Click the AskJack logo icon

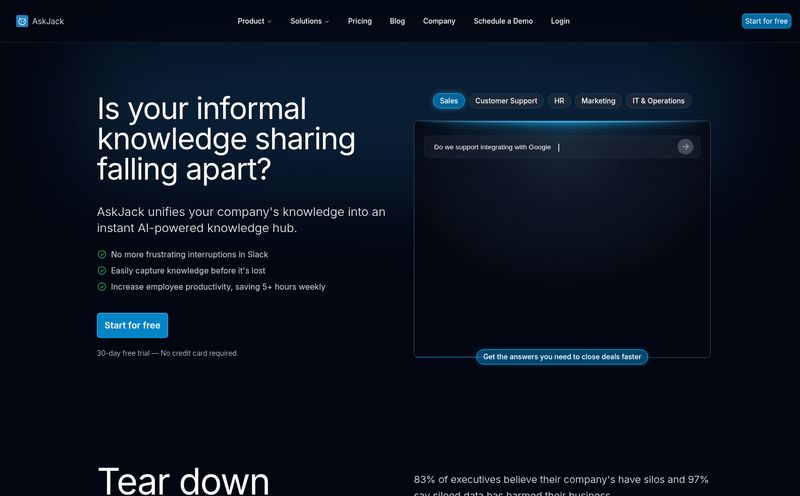(22, 21)
